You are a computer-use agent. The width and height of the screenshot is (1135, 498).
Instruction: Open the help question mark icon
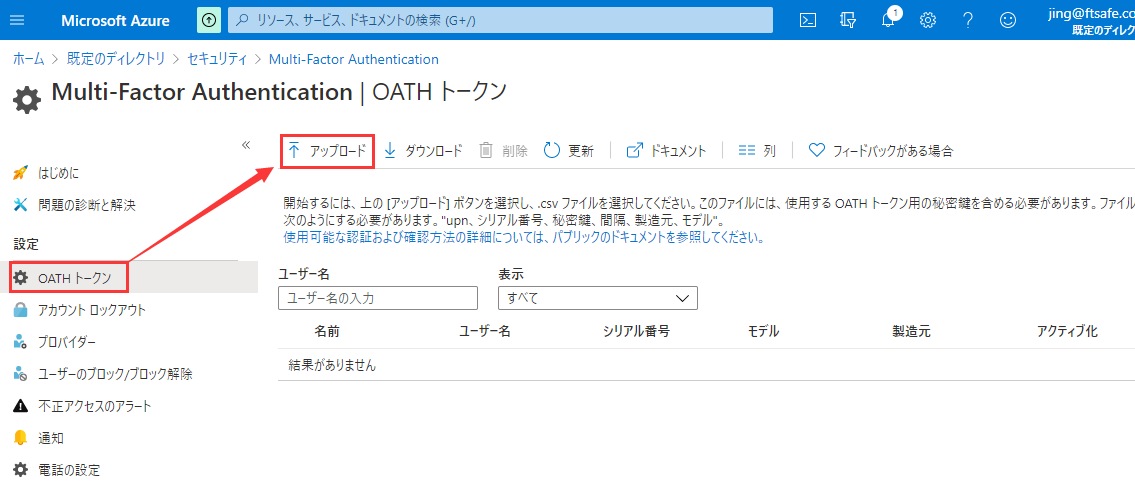click(x=967, y=20)
